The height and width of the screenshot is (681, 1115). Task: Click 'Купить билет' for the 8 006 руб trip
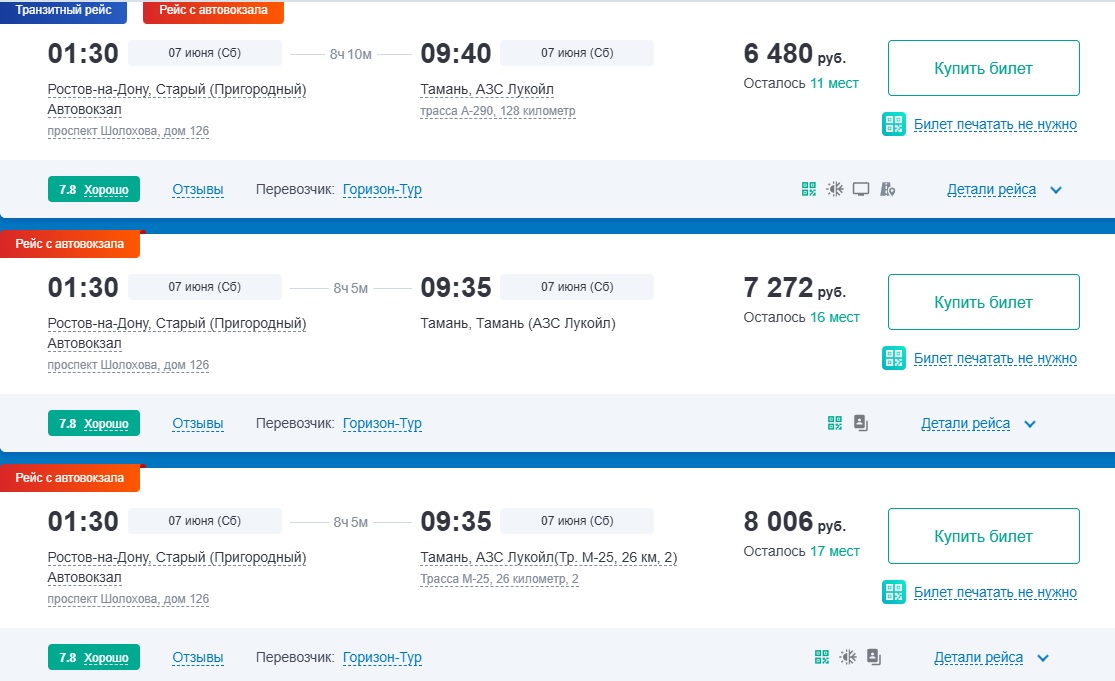[983, 536]
